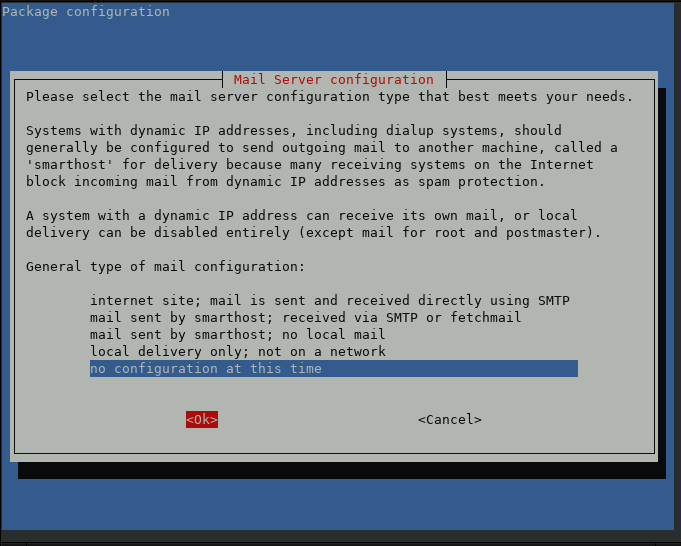Click the blue background below the dialog
This screenshot has width=681, height=546.
coord(339,504)
